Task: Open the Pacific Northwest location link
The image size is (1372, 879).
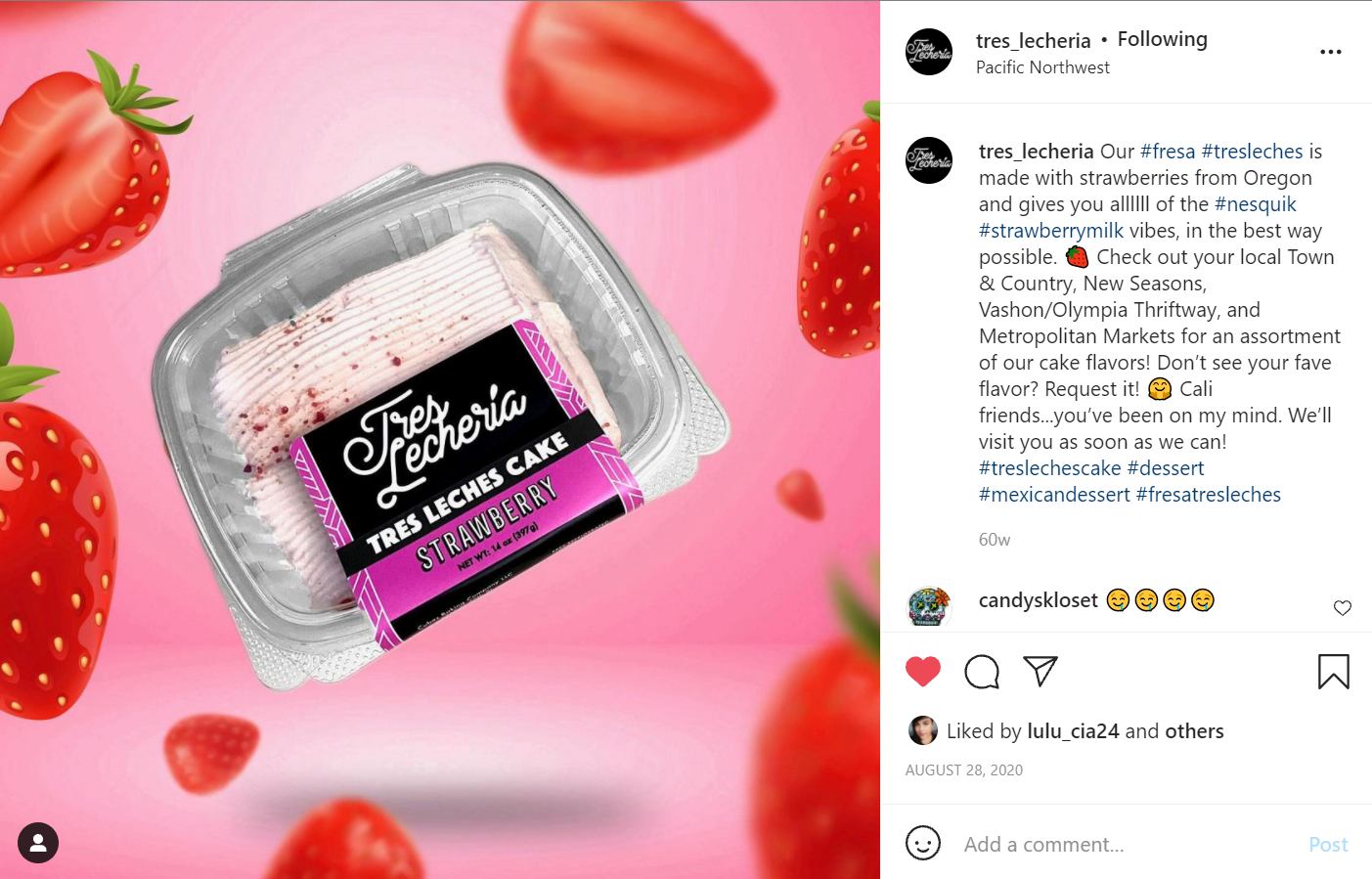Action: pos(1042,67)
